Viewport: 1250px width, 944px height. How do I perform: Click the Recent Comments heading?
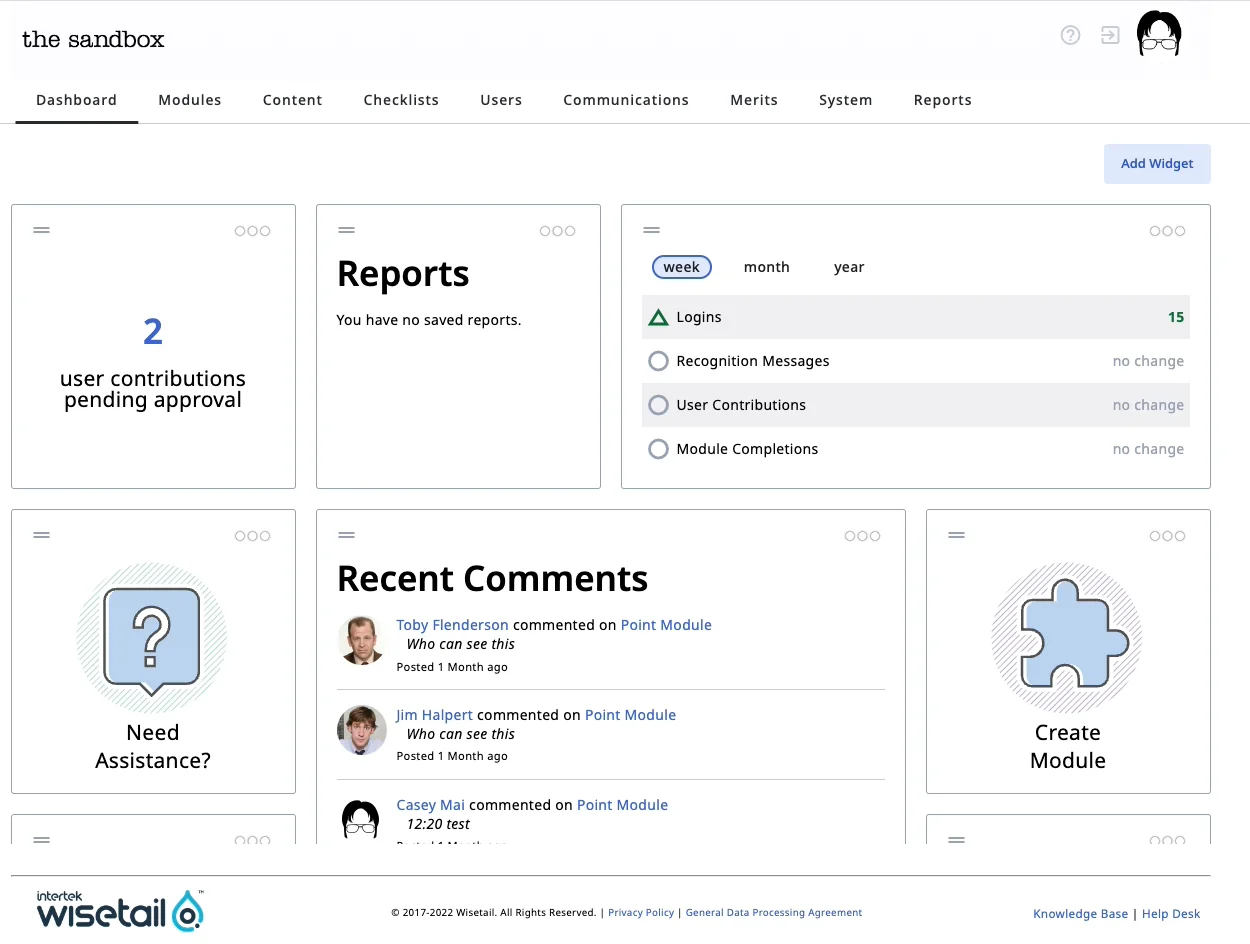[493, 579]
